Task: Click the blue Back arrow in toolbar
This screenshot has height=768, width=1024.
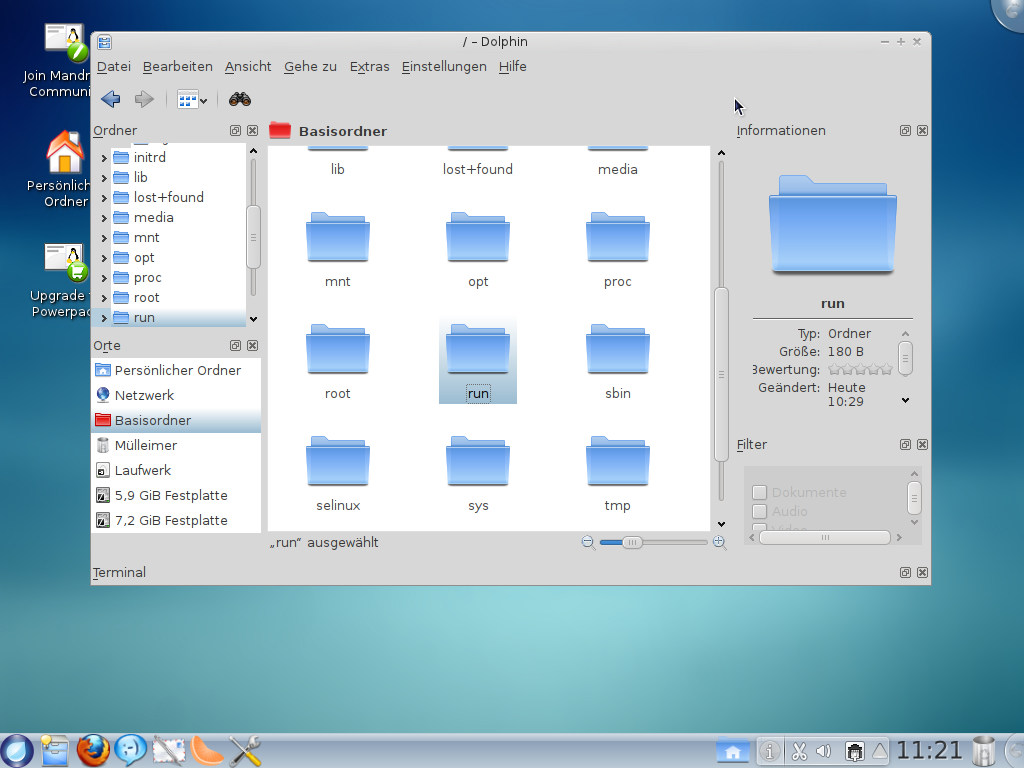Action: coord(111,99)
